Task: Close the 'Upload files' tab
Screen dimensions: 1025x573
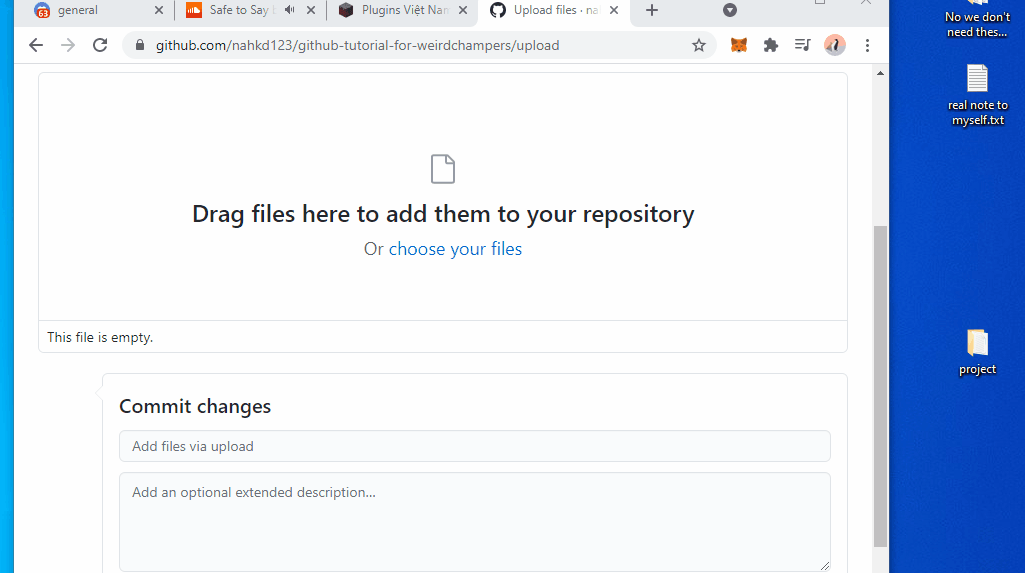Action: (x=614, y=10)
